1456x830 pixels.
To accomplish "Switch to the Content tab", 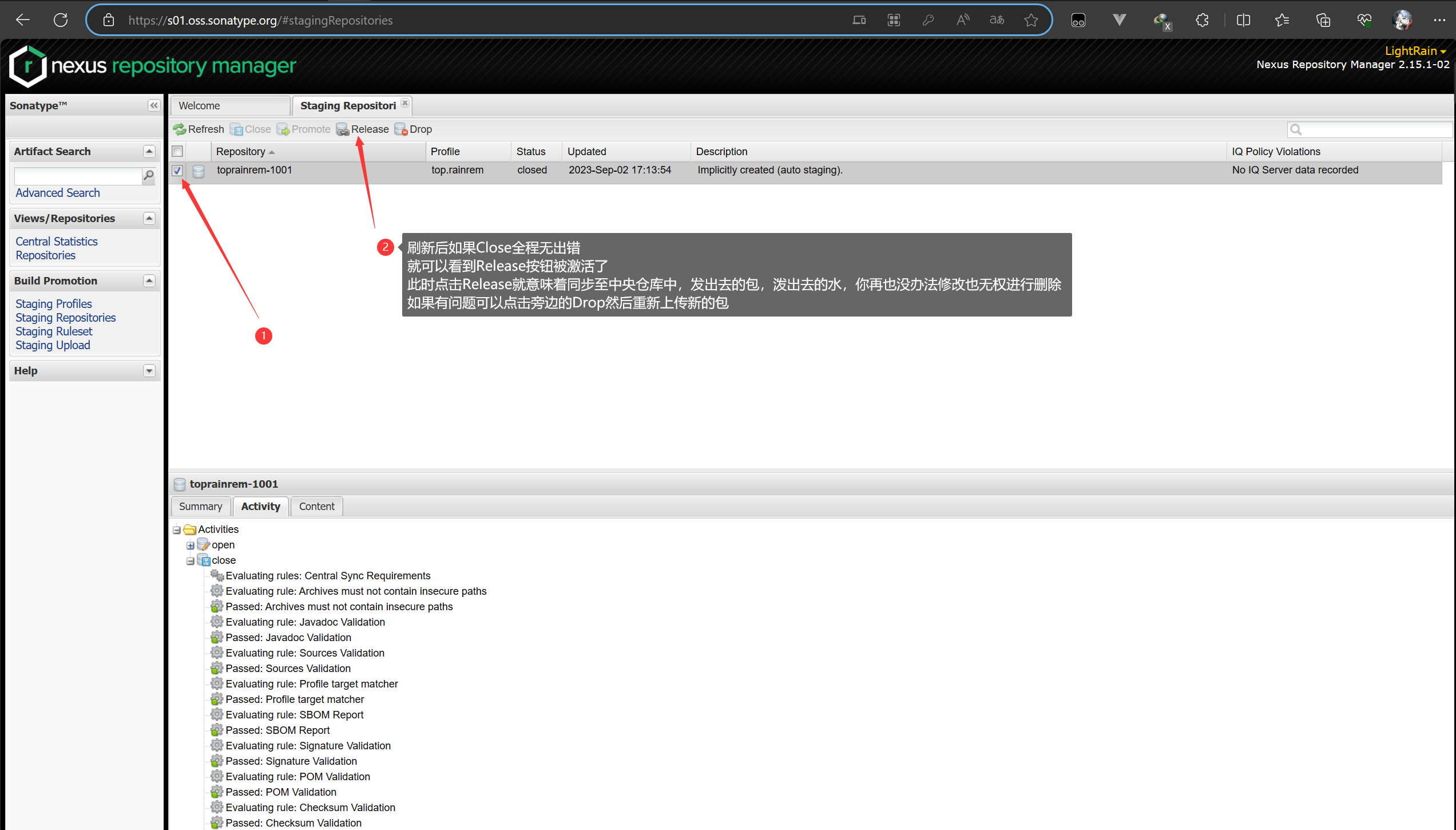I will (x=316, y=507).
